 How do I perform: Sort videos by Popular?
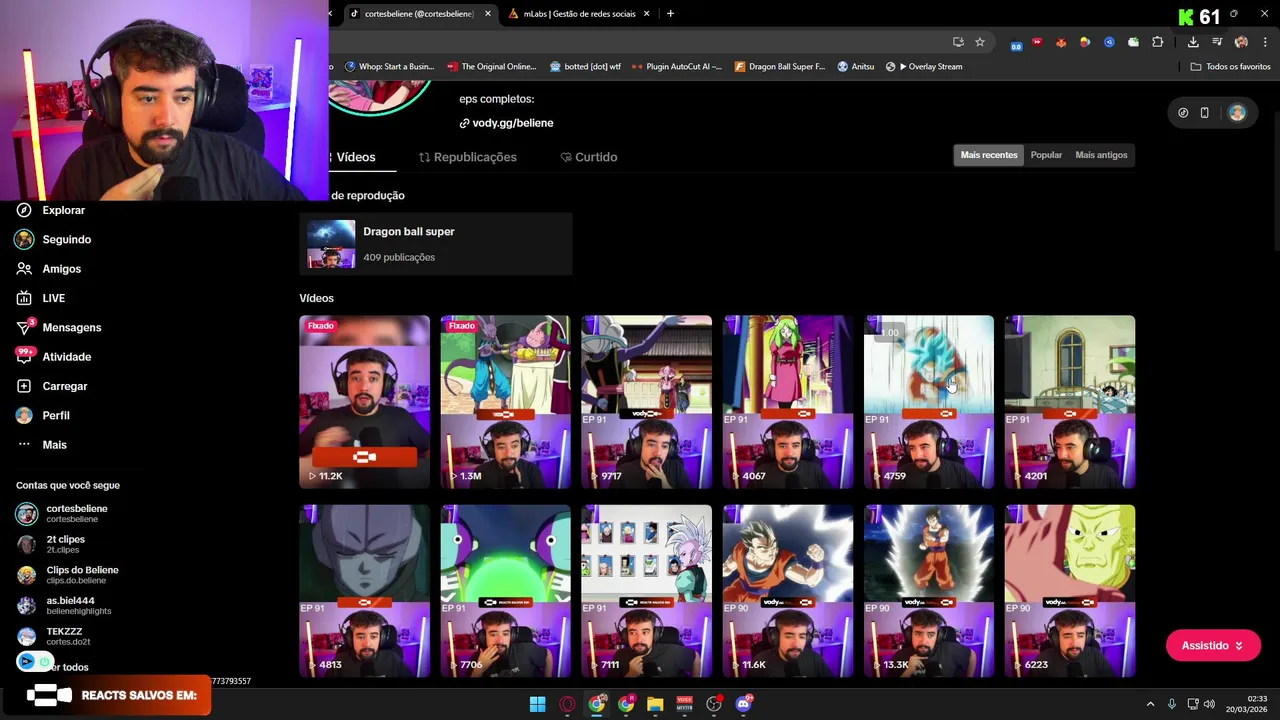click(x=1046, y=155)
